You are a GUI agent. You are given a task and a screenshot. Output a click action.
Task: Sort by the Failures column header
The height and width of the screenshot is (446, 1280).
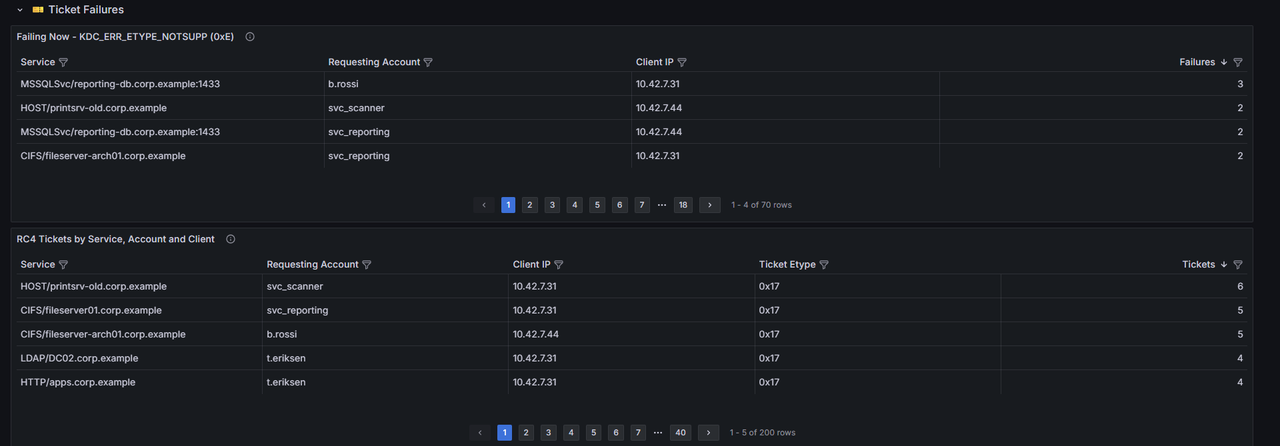point(1197,62)
